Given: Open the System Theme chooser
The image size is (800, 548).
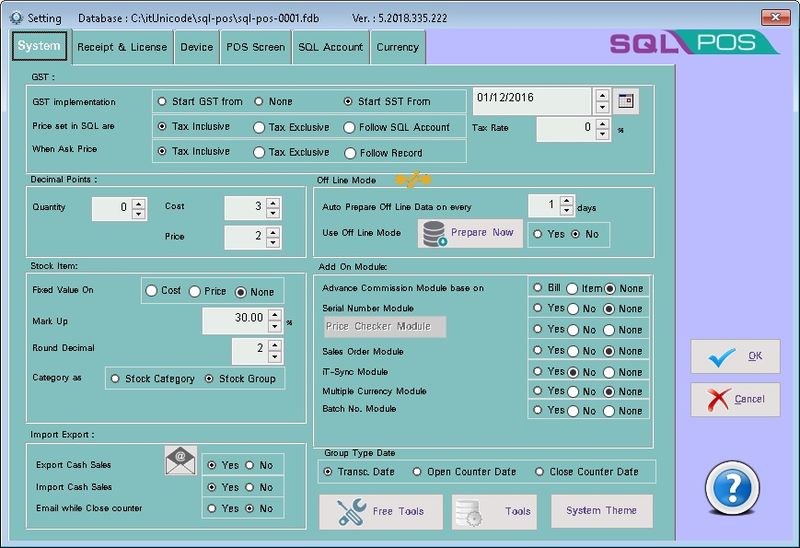Looking at the screenshot, I should point(601,511).
